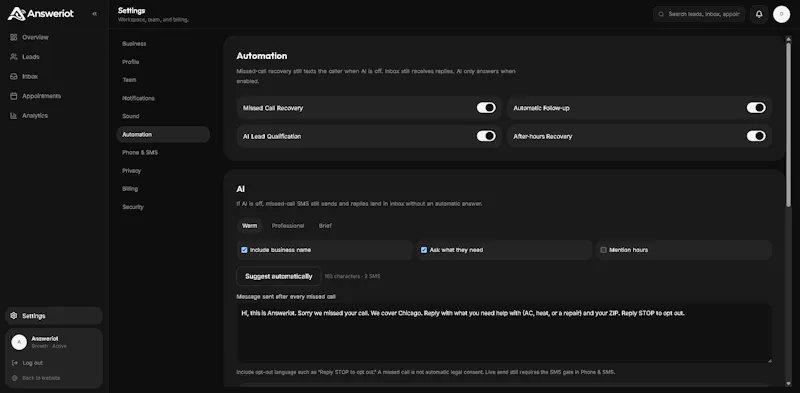The width and height of the screenshot is (800, 393).
Task: Click the Appointments calendar icon
Action: pos(14,96)
